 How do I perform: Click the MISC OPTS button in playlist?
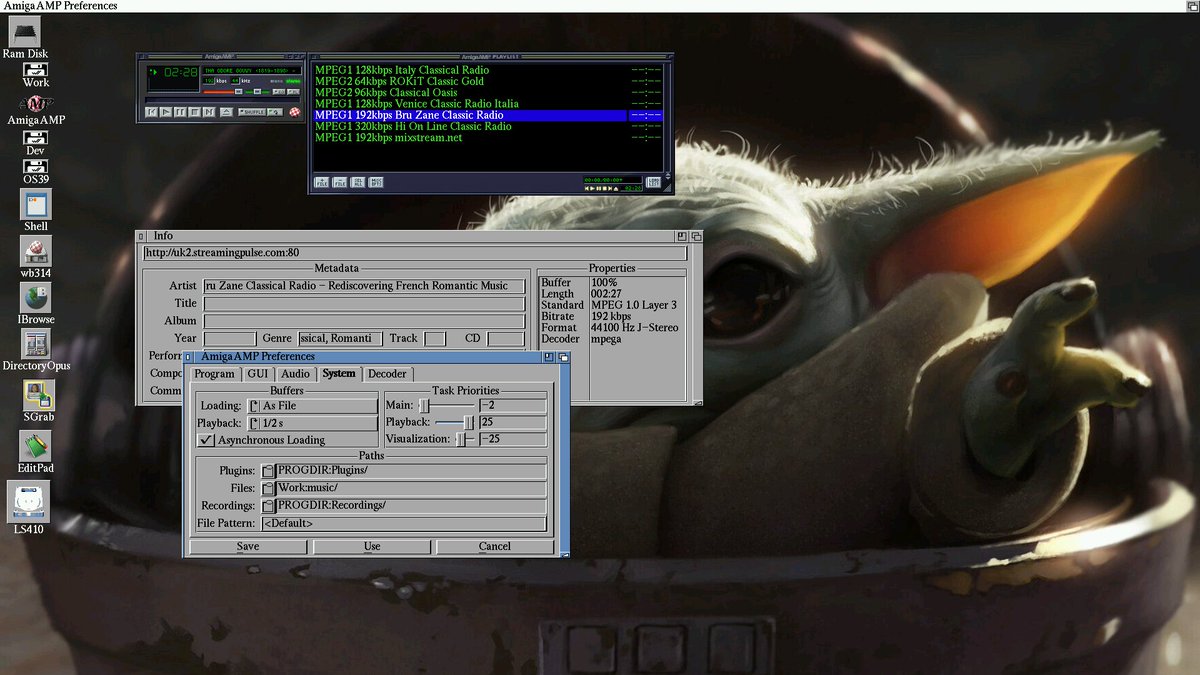376,182
